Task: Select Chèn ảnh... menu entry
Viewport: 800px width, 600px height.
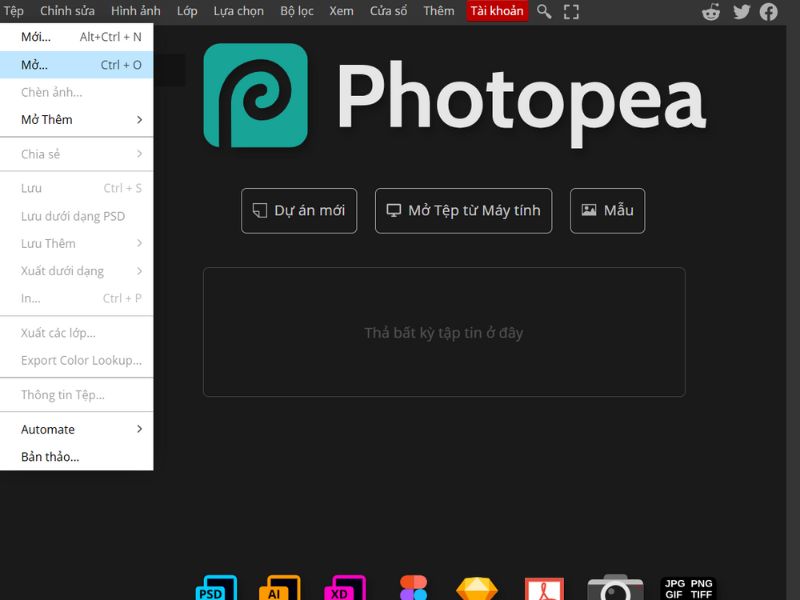Action: [x=77, y=92]
